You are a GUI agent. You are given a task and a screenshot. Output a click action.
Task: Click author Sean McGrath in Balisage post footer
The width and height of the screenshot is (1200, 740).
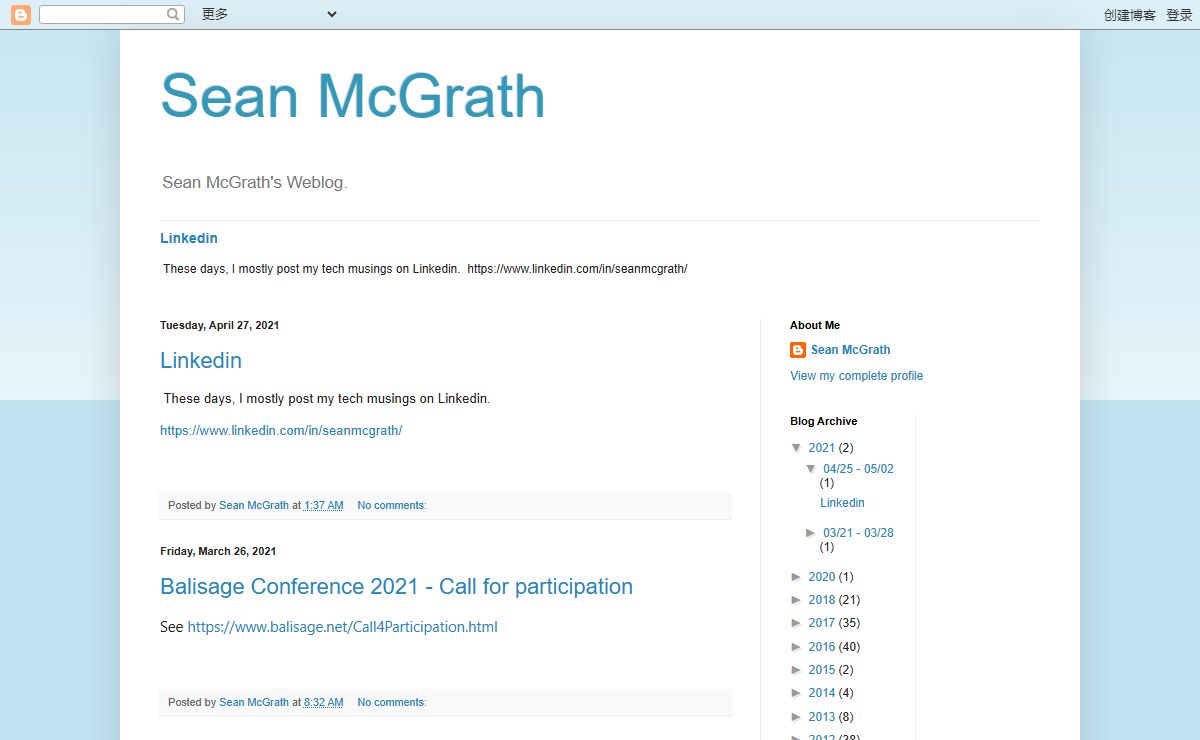coord(254,703)
